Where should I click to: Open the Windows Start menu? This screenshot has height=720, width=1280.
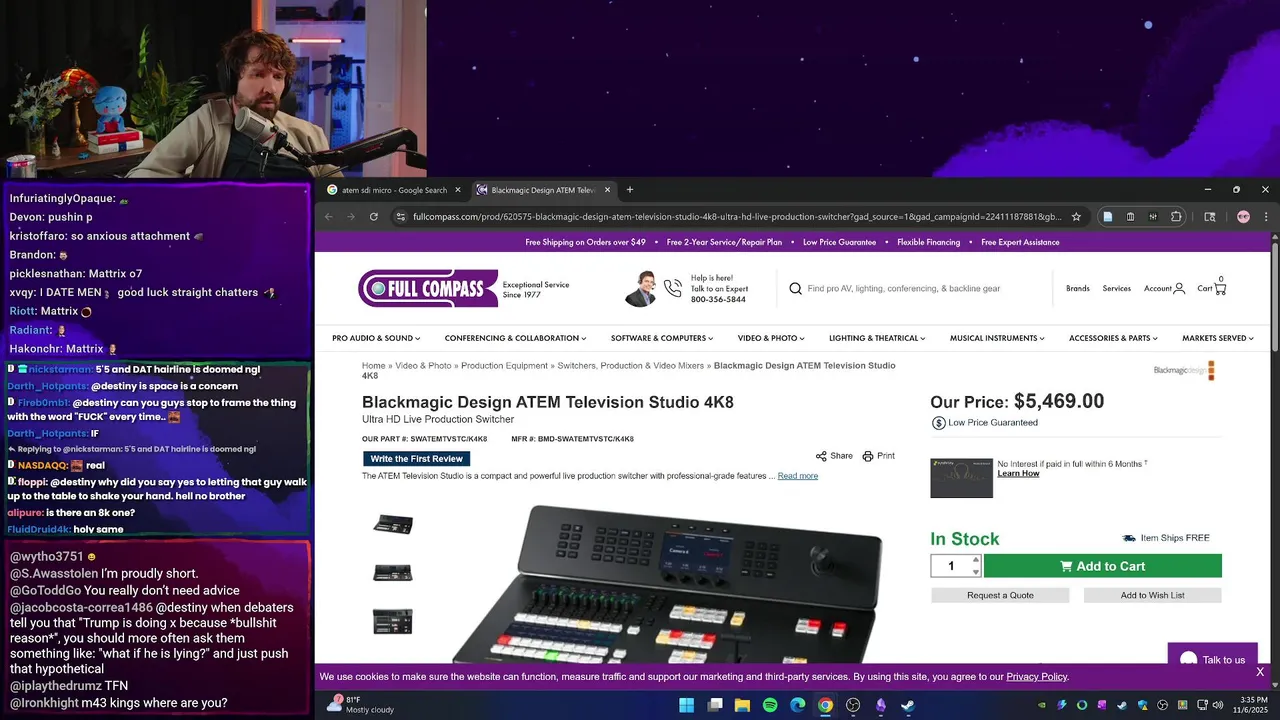pyautogui.click(x=686, y=705)
